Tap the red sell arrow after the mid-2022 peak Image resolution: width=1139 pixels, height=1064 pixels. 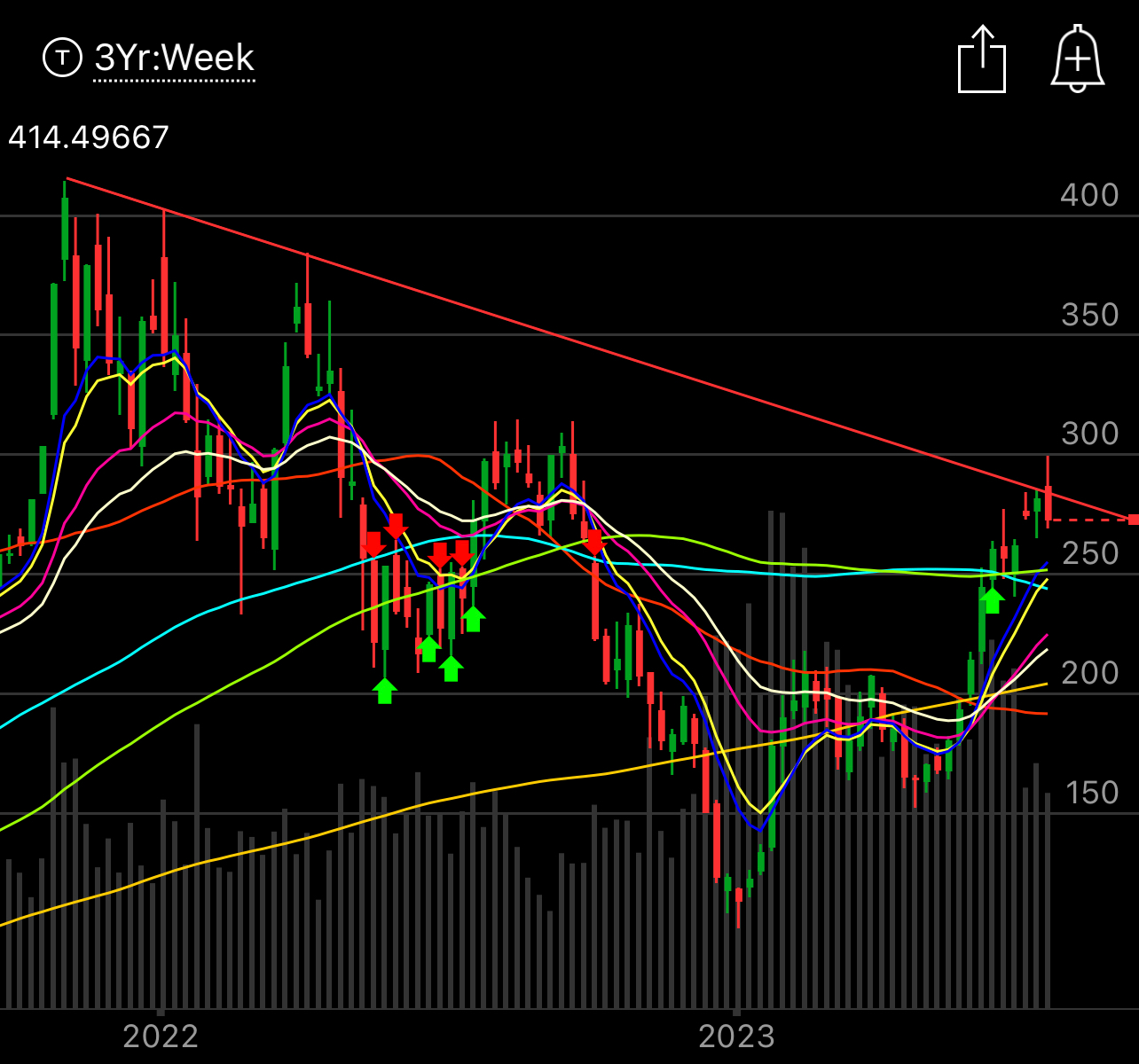[x=594, y=543]
